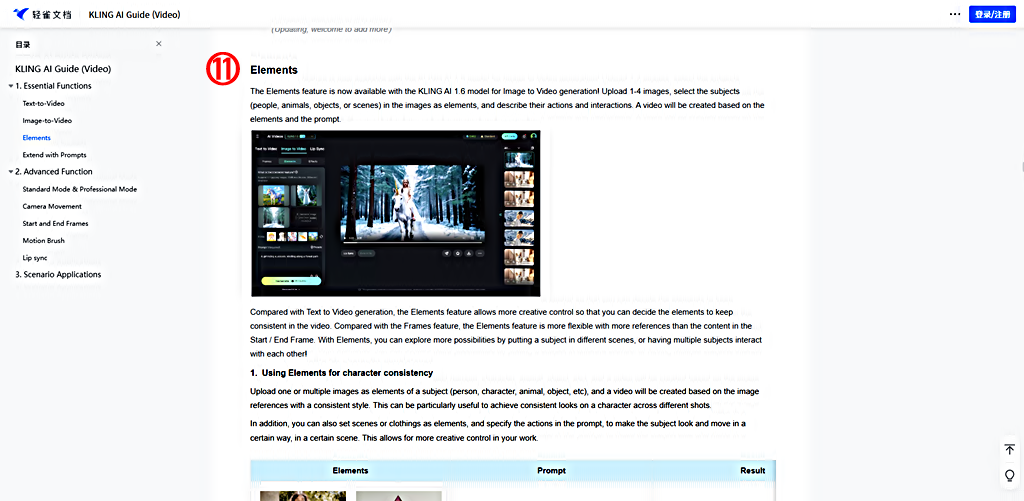Screen dimensions: 1024x501
Task: Jump to Start and End Frames
Action: [x=56, y=223]
